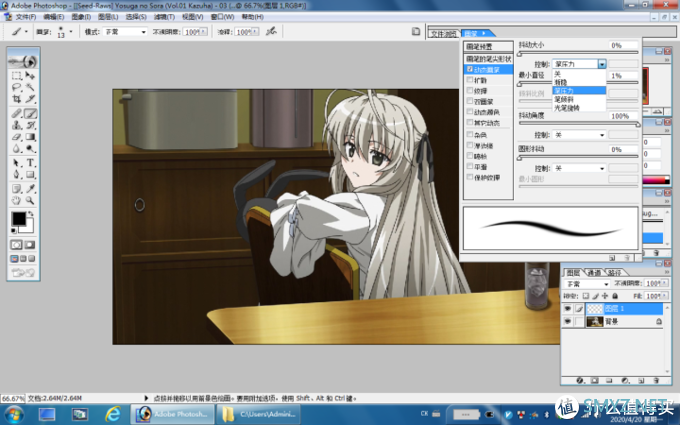680x425 pixels.
Task: Select the Eraser tool
Action: (16, 137)
